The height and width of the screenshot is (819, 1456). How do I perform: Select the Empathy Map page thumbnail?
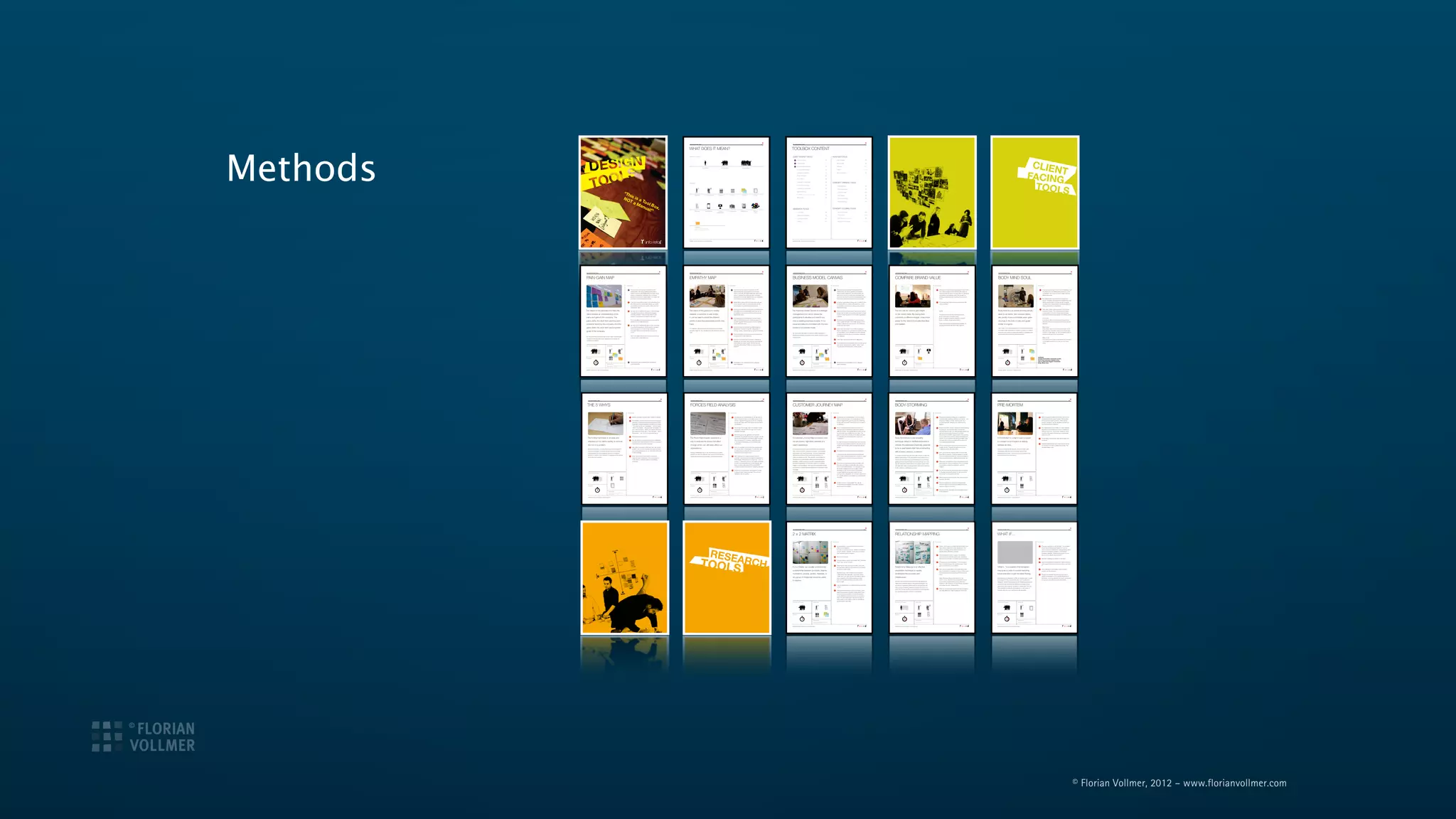[x=726, y=321]
